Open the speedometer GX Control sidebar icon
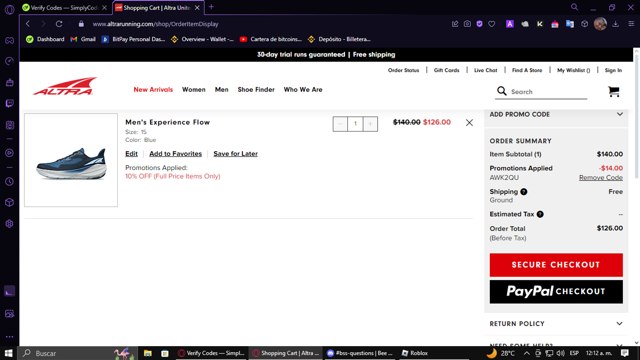Viewport: 640px width, 360px height. [x=9, y=61]
